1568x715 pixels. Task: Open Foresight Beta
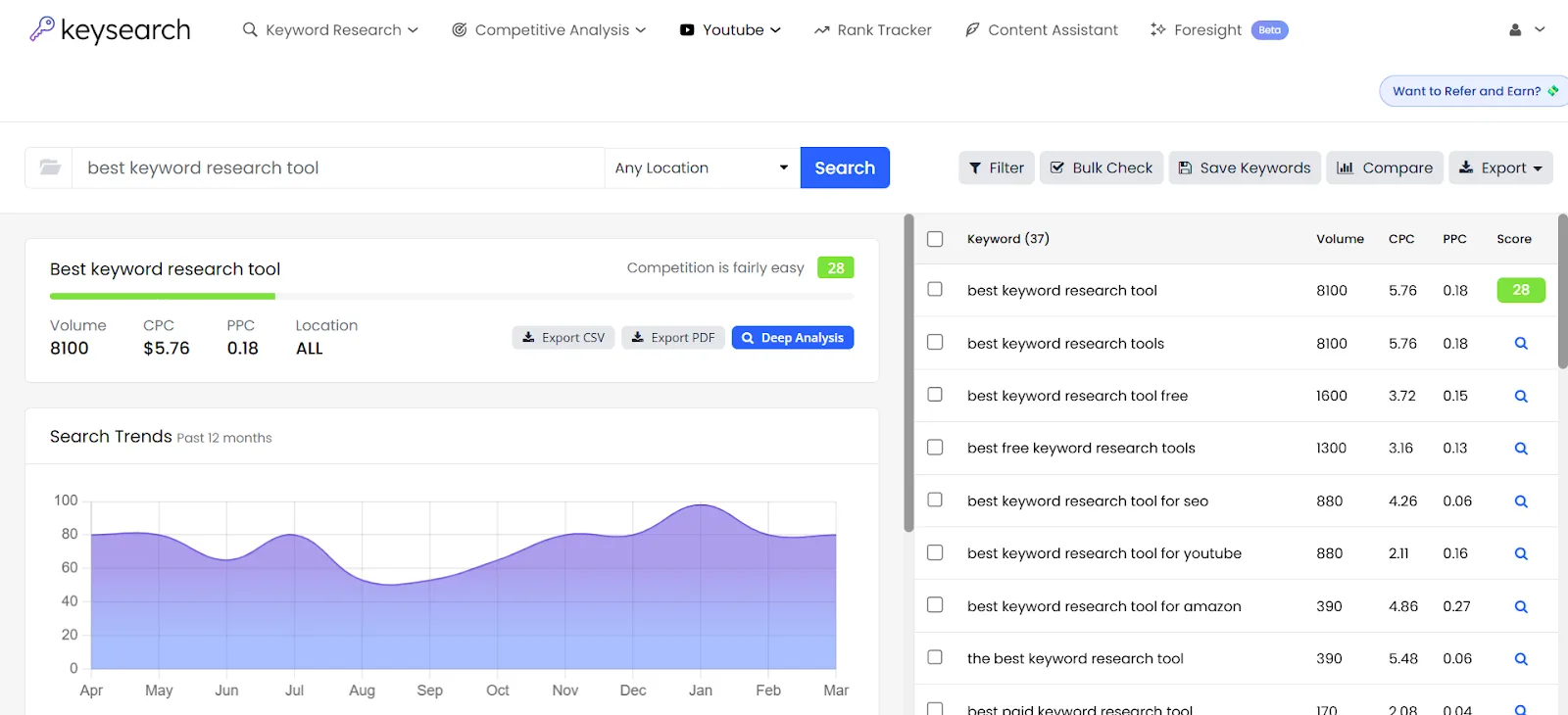1219,30
